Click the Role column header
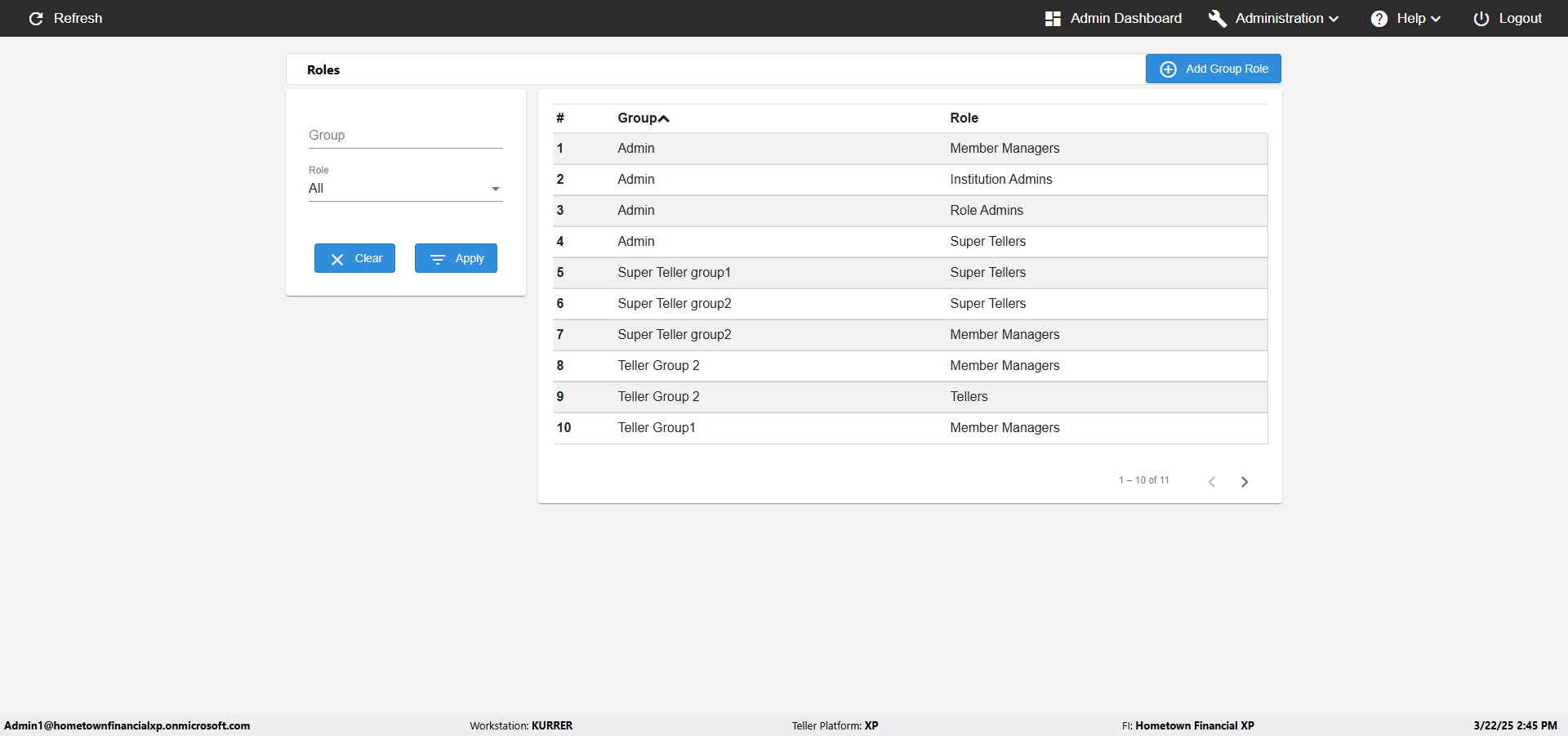Screen dimensions: 1568x736 [x=964, y=118]
